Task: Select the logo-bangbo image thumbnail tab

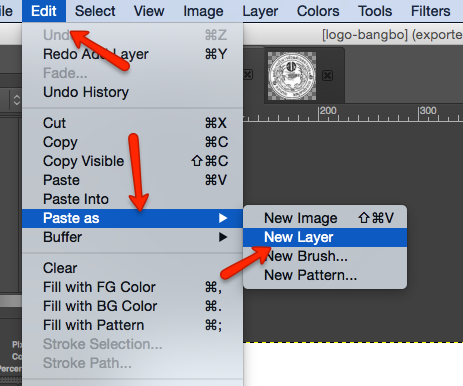Action: point(292,76)
